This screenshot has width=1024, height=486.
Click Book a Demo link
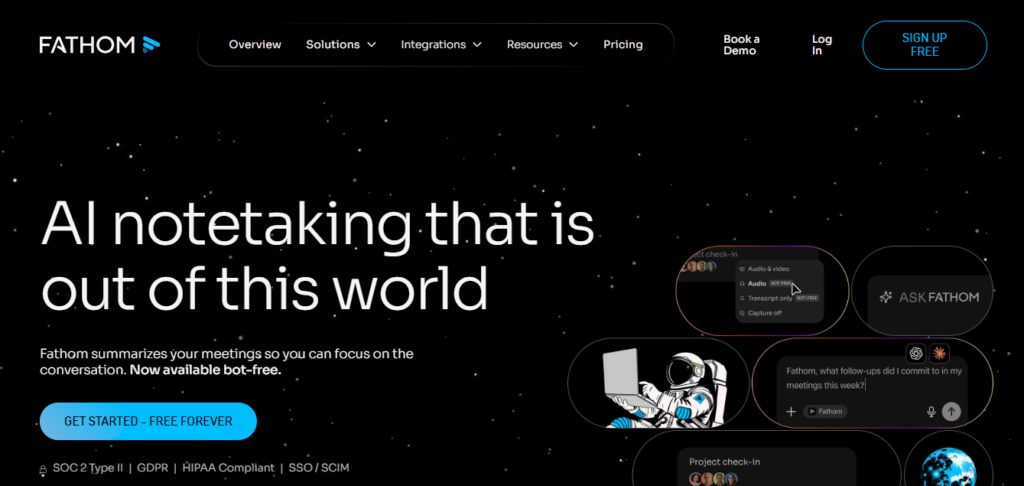(x=741, y=45)
